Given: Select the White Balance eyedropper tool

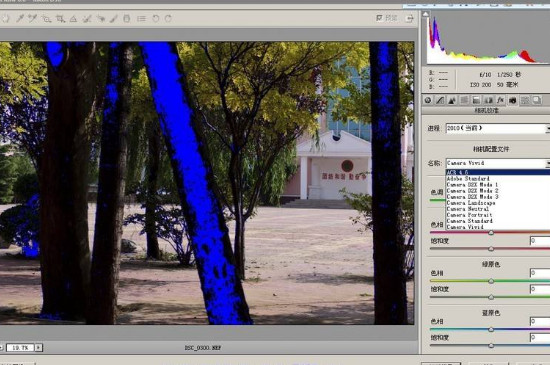Looking at the screenshot, I should tap(20, 18).
